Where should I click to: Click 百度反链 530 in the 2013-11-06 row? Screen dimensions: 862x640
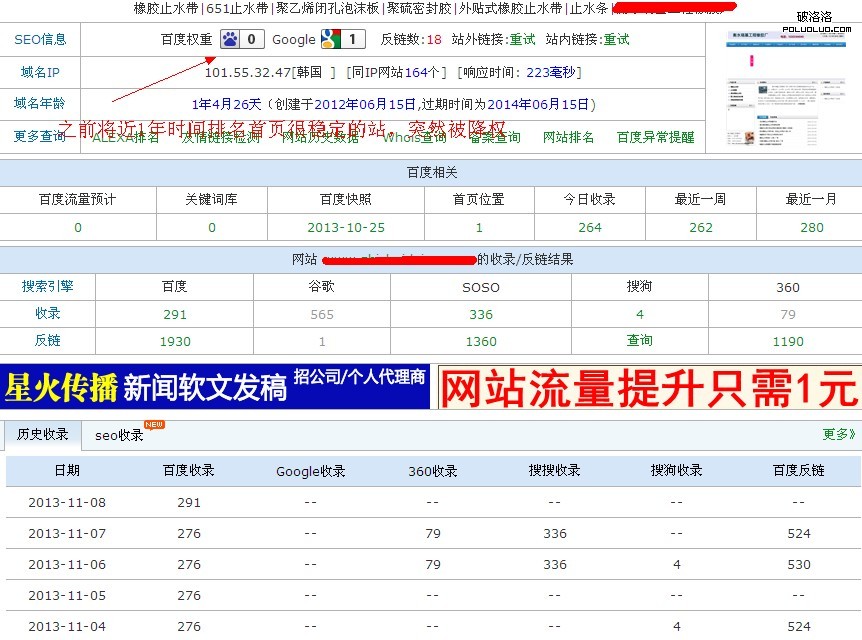point(799,565)
